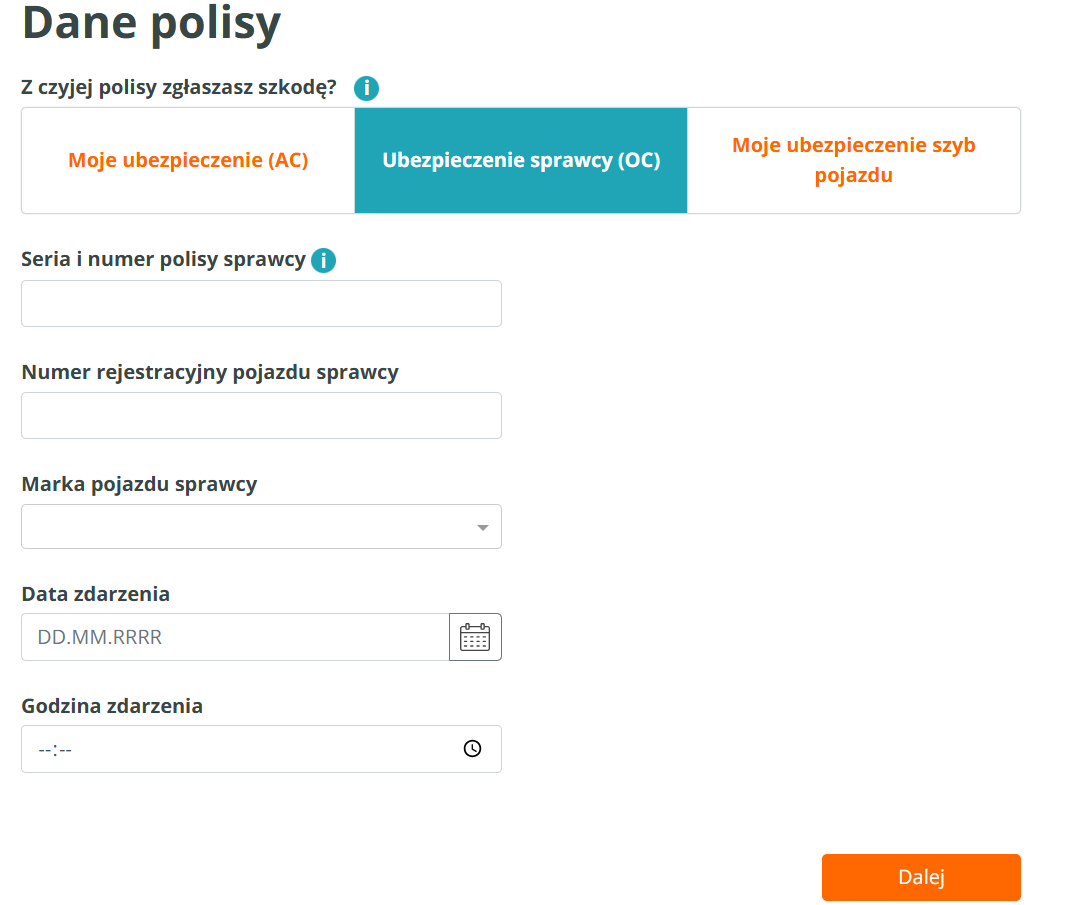Open the calendar date picker icon
Screen dimensions: 1065x905
click(475, 637)
